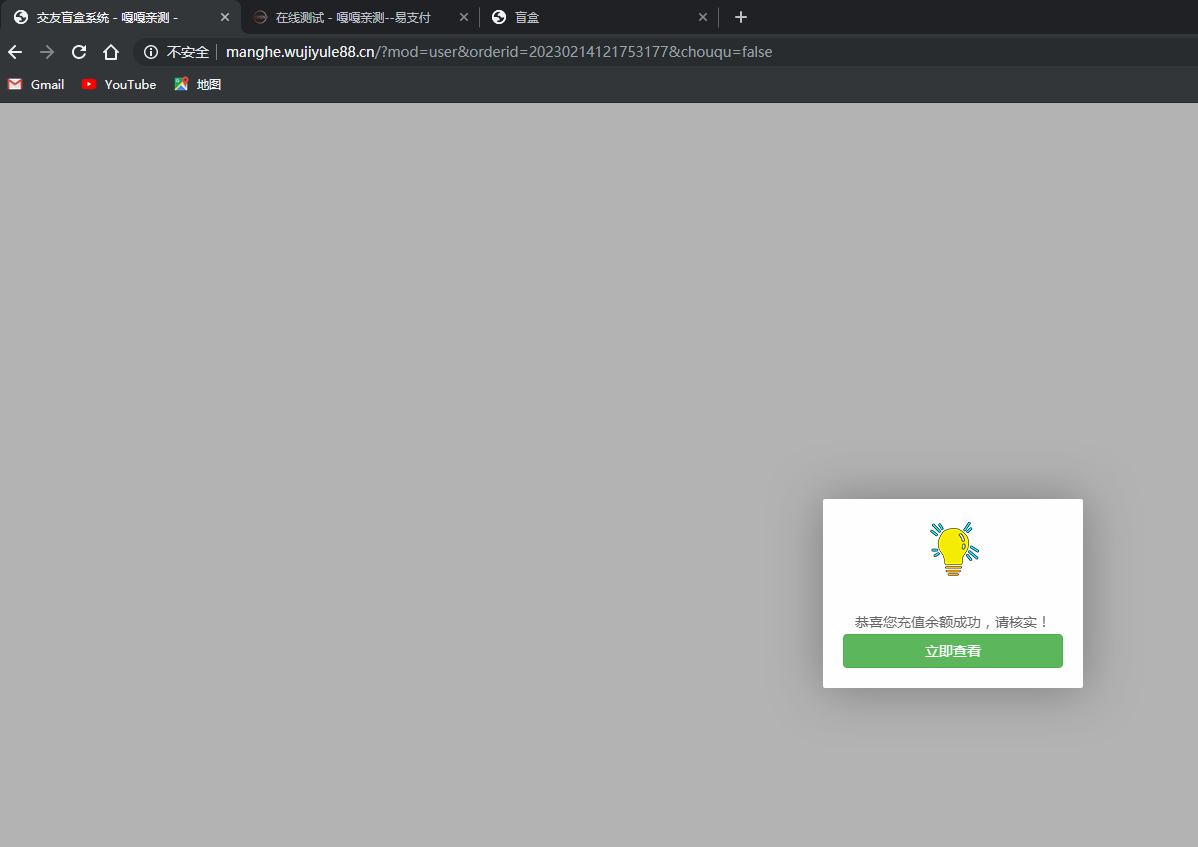The width and height of the screenshot is (1198, 847).
Task: Switch to the 在线测试 易支付 tab
Action: [352, 18]
